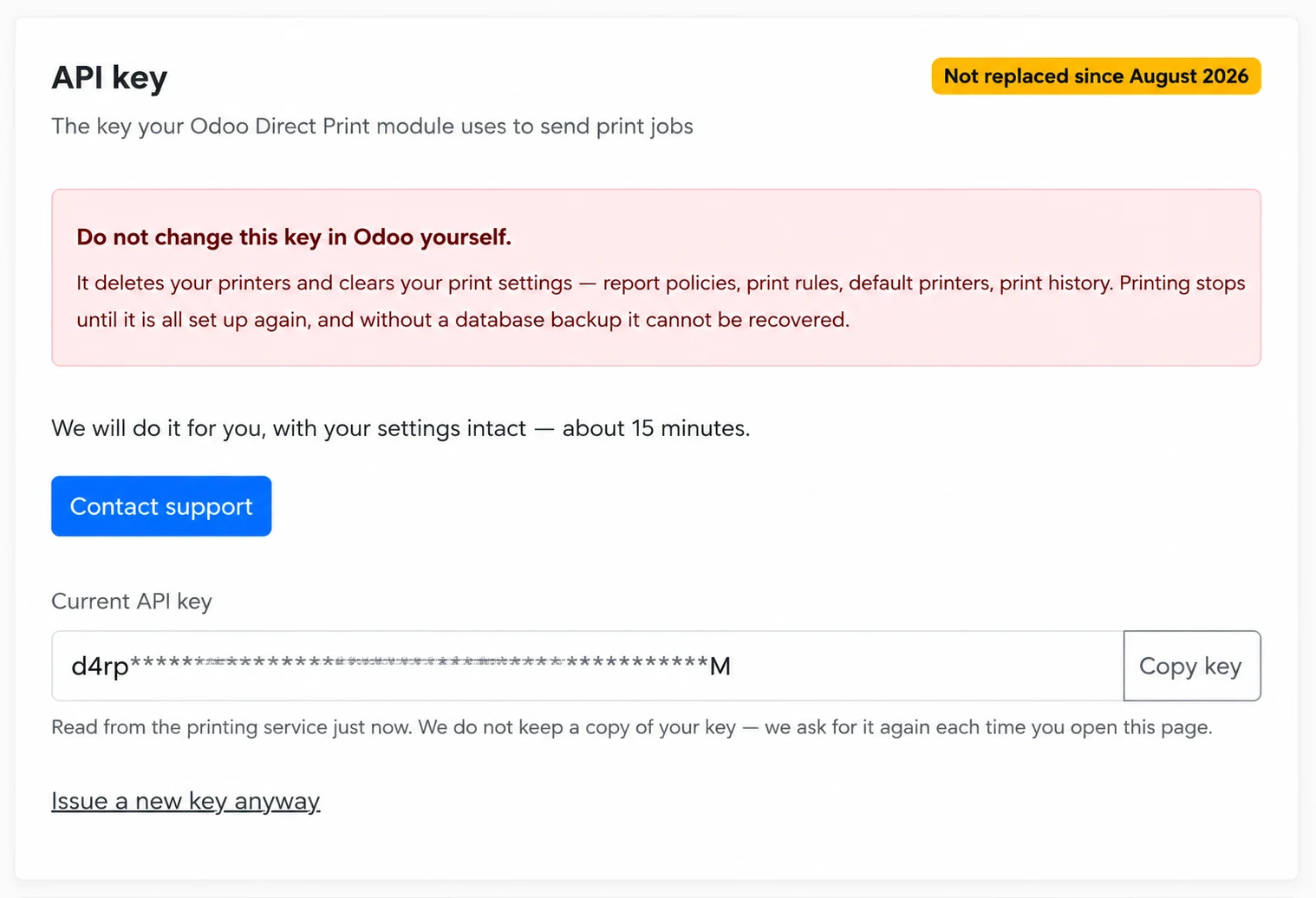Select the Not replaced since August 2026 badge
This screenshot has height=898, width=1316.
pos(1096,76)
